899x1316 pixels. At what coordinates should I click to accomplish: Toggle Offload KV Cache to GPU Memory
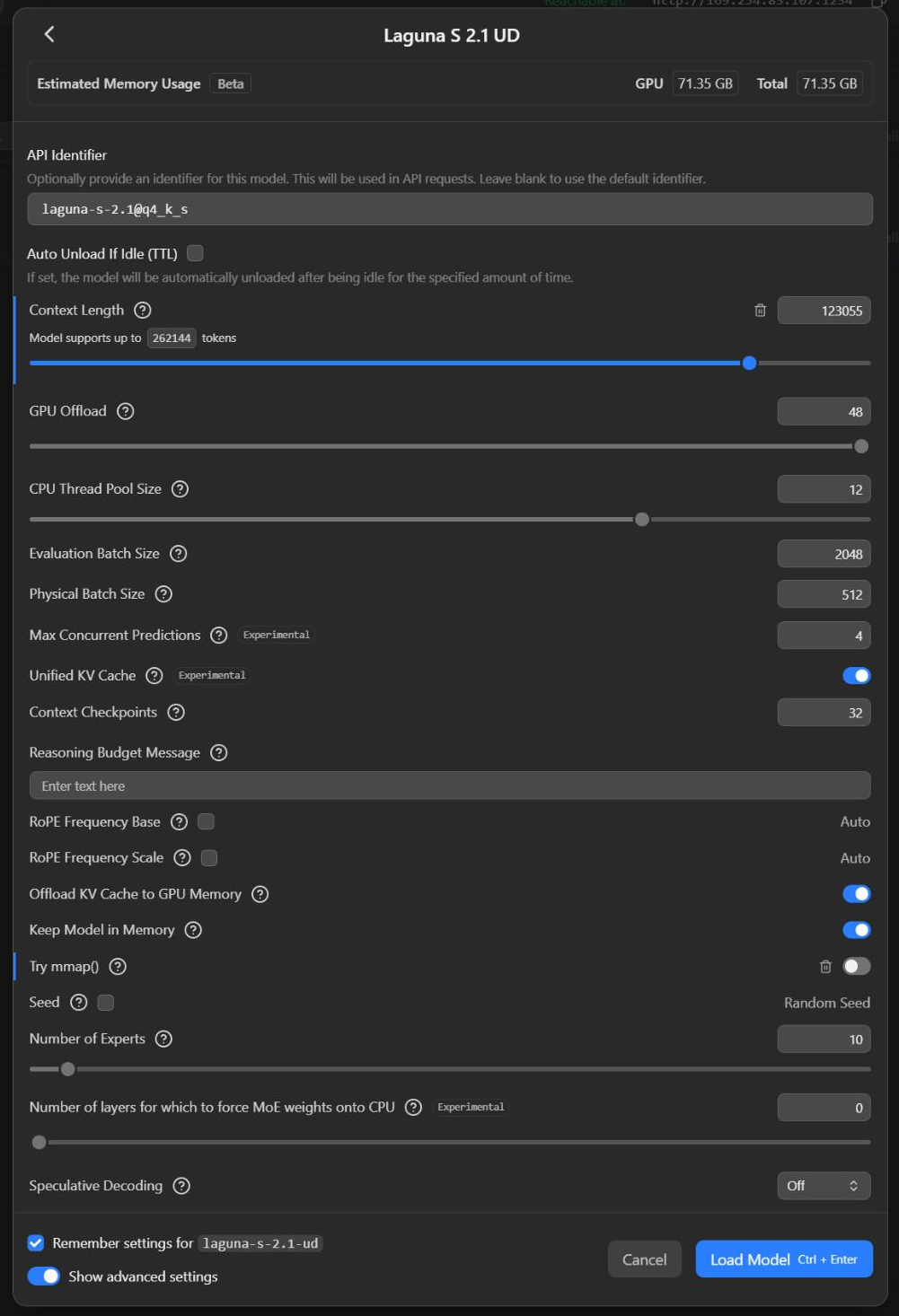857,894
